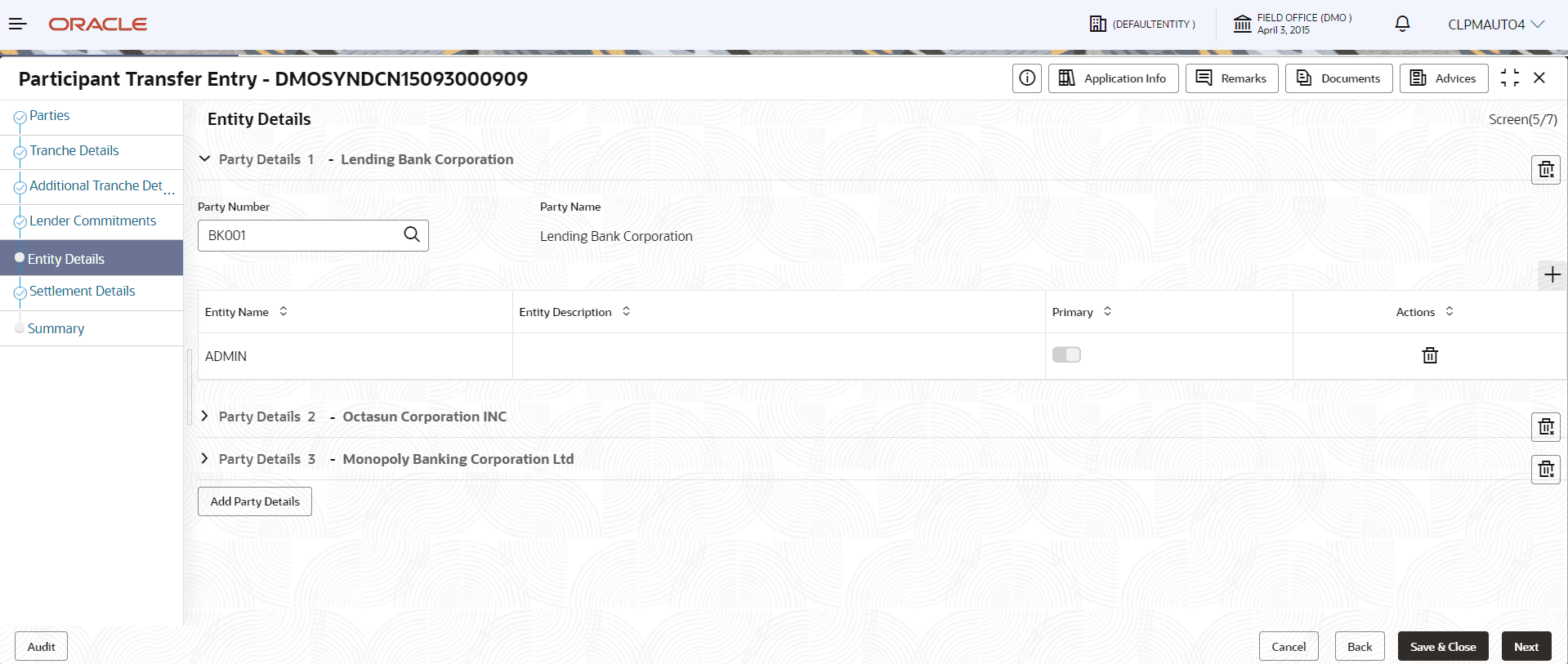Expand Party Details 2 Octasun Corporation
This screenshot has height=664, width=1568.
pos(204,417)
